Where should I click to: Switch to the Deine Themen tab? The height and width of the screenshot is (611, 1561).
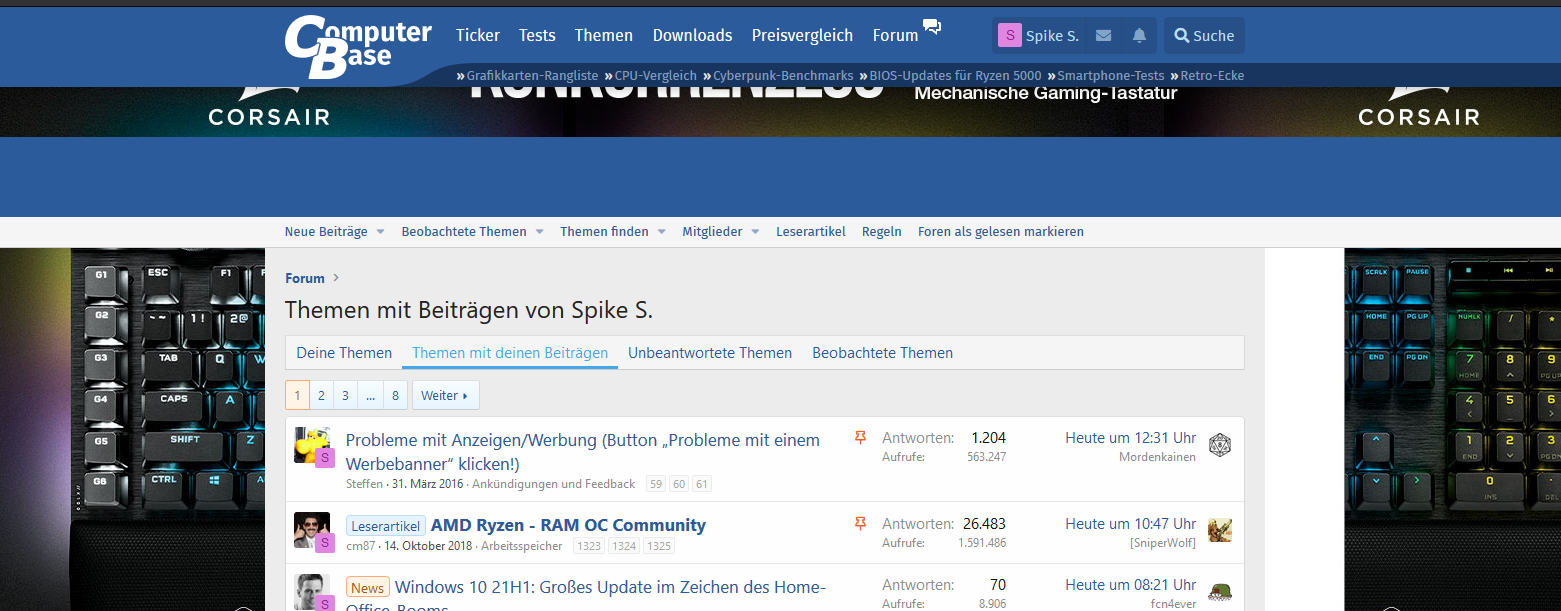(344, 353)
